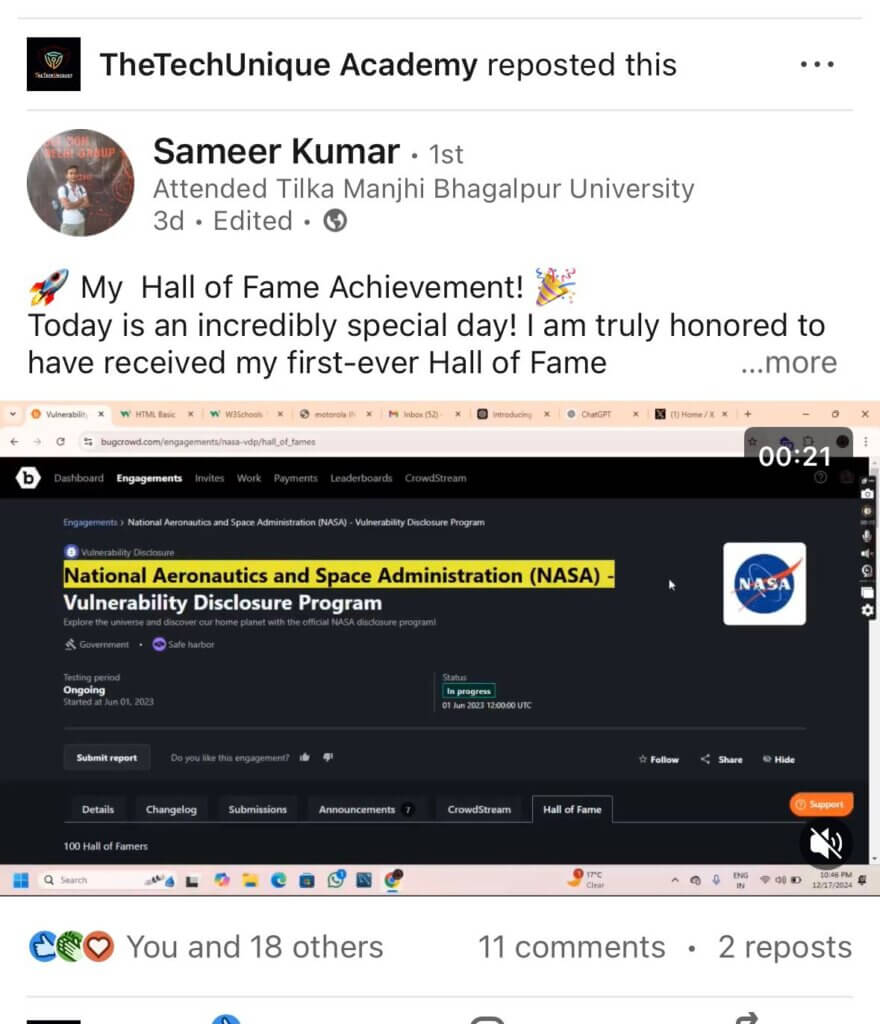This screenshot has height=1024, width=880.
Task: Select the CrowdStream tab in the video
Action: tap(479, 809)
